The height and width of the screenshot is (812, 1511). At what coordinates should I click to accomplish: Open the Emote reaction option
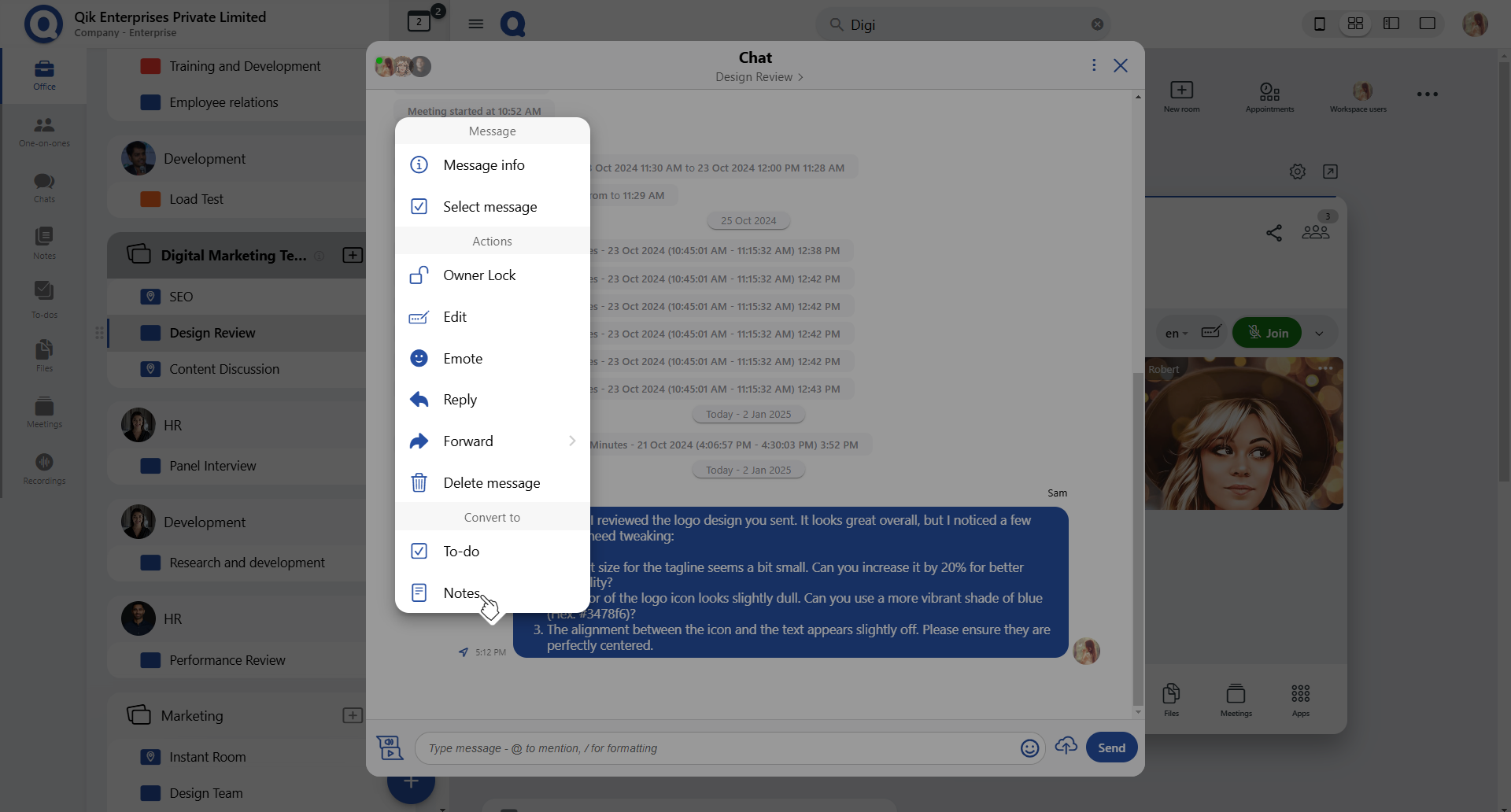tap(463, 359)
